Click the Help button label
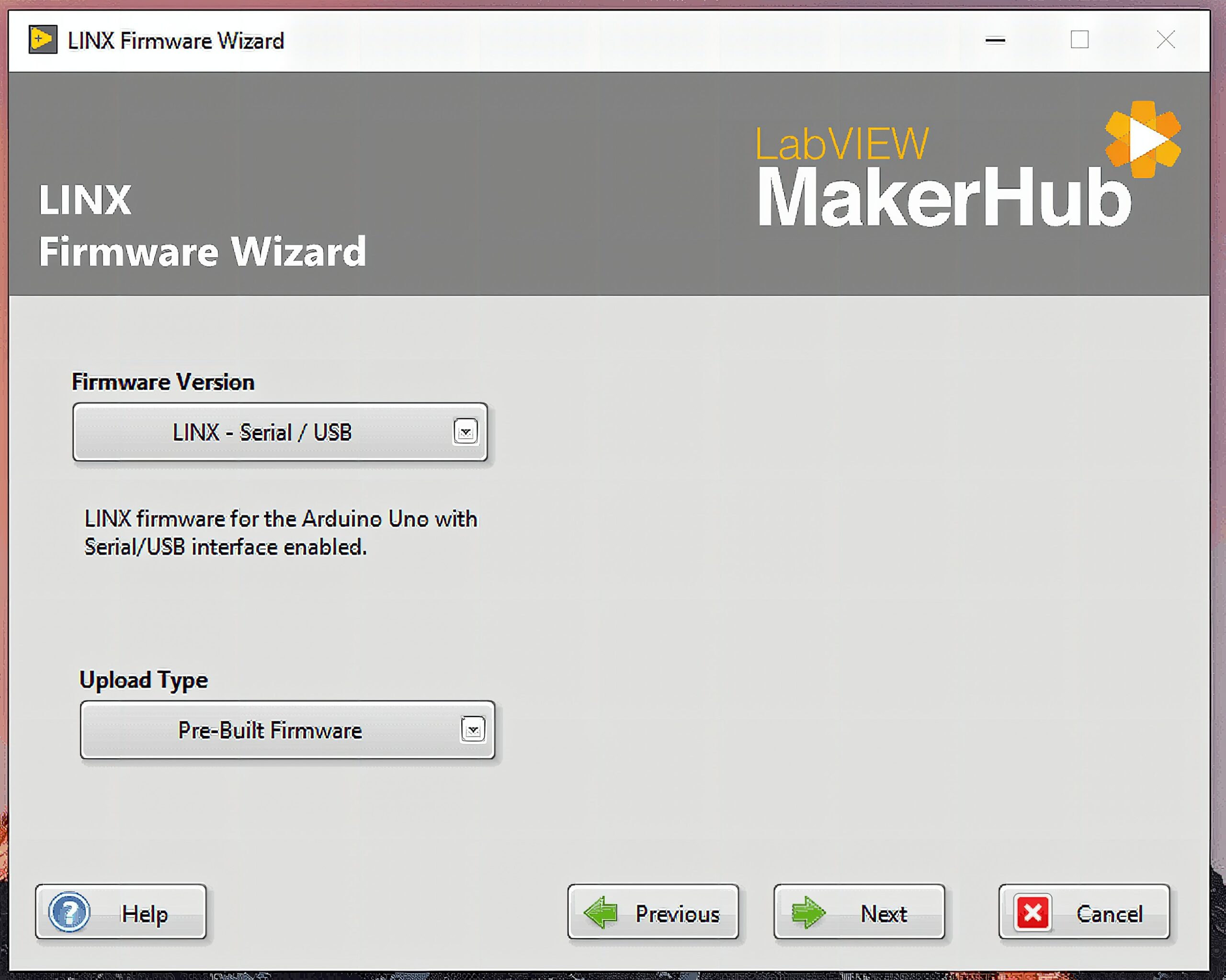The width and height of the screenshot is (1226, 980). (145, 913)
